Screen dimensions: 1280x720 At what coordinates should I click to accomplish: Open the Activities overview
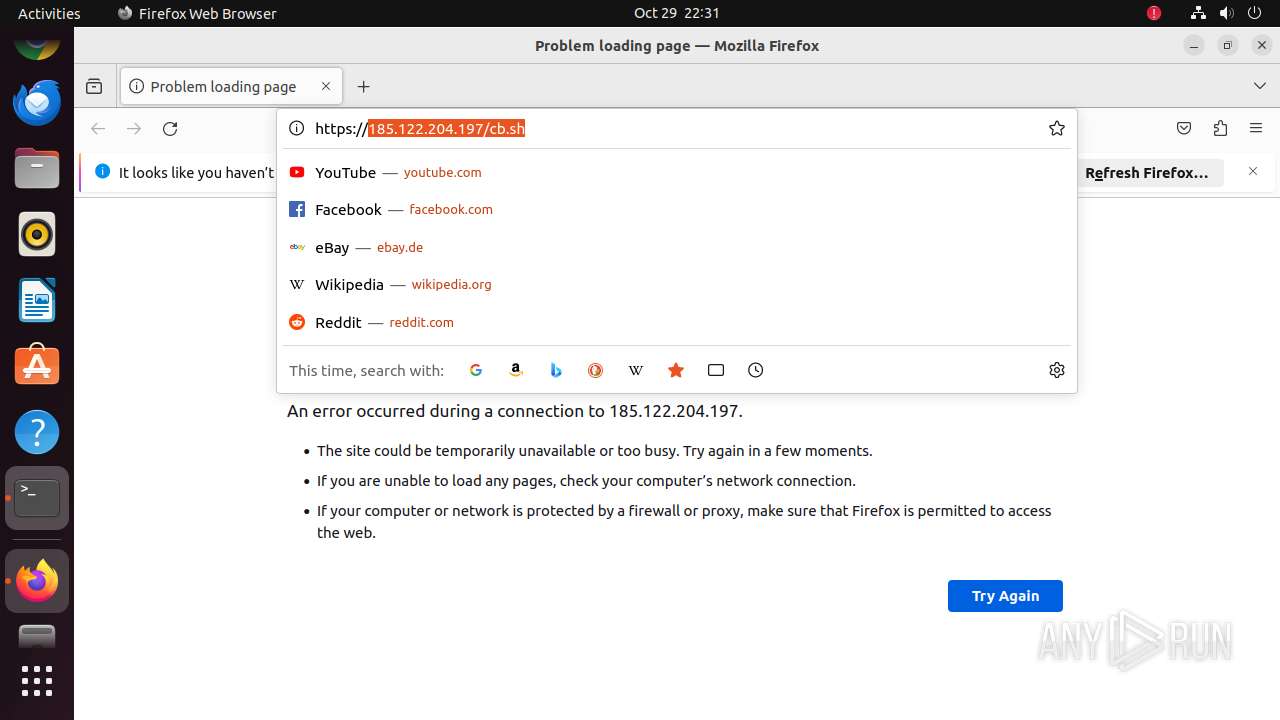coord(49,13)
